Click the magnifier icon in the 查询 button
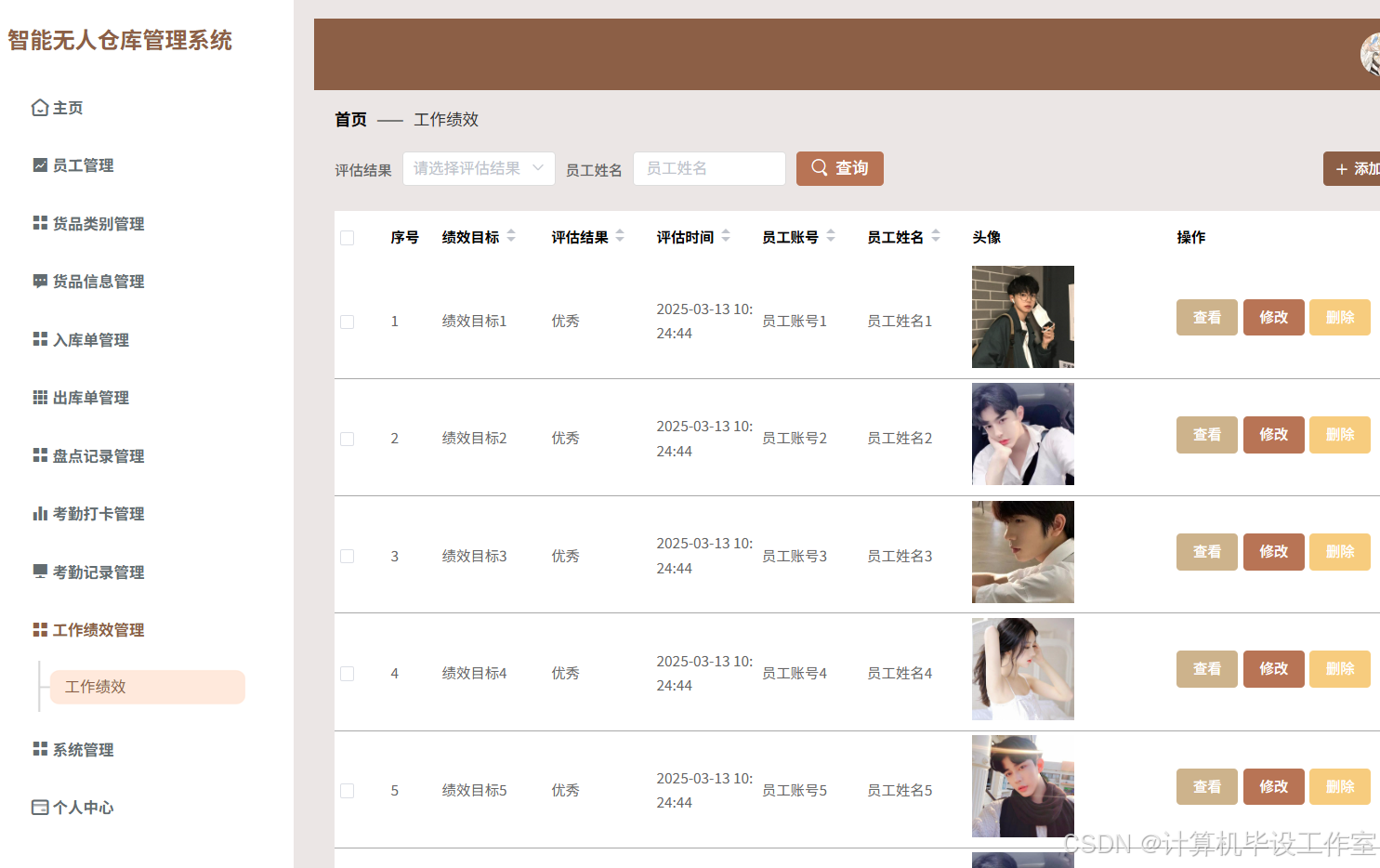This screenshot has width=1380, height=868. [x=819, y=168]
